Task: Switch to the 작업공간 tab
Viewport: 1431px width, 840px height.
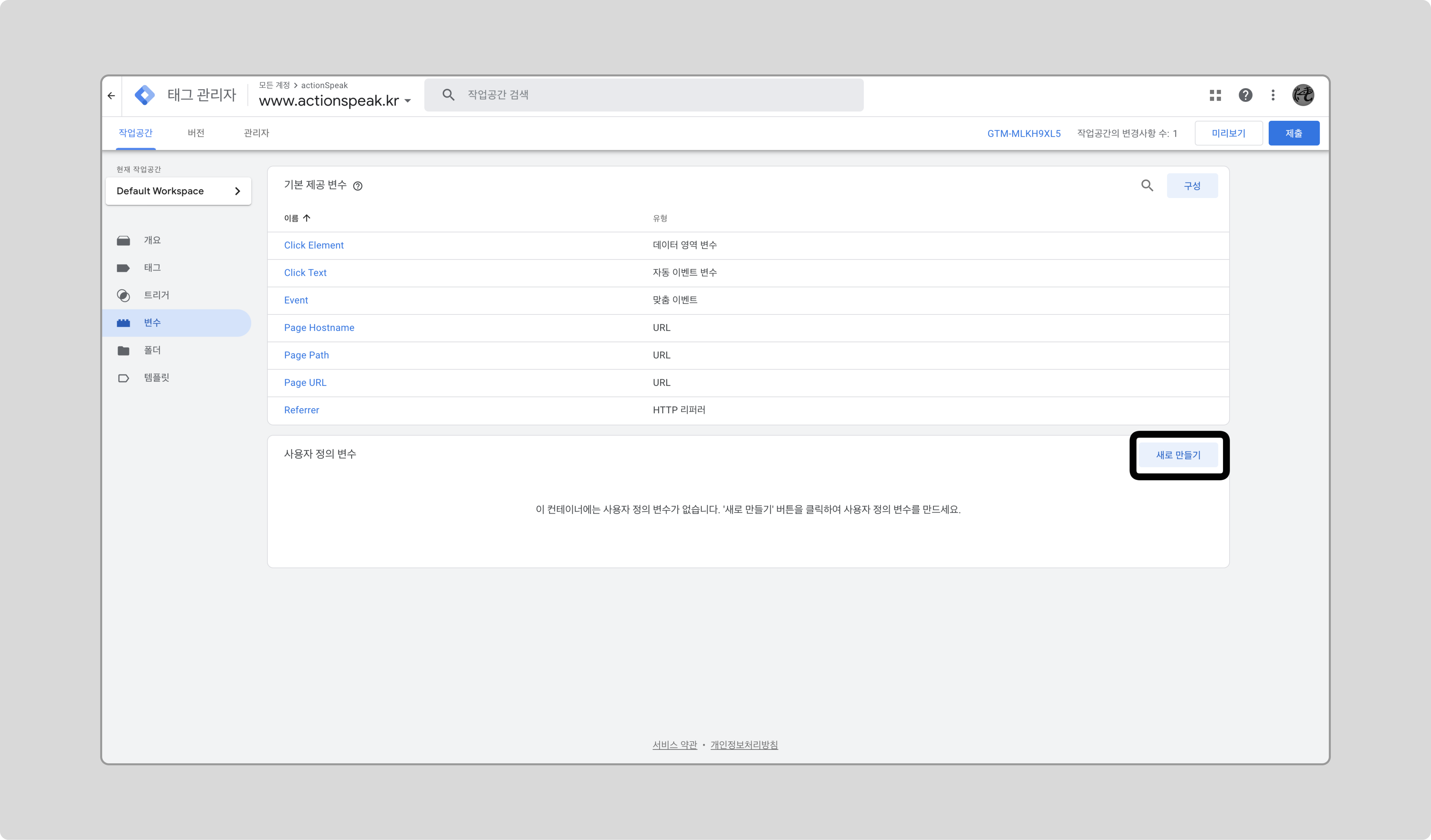Action: click(136, 133)
